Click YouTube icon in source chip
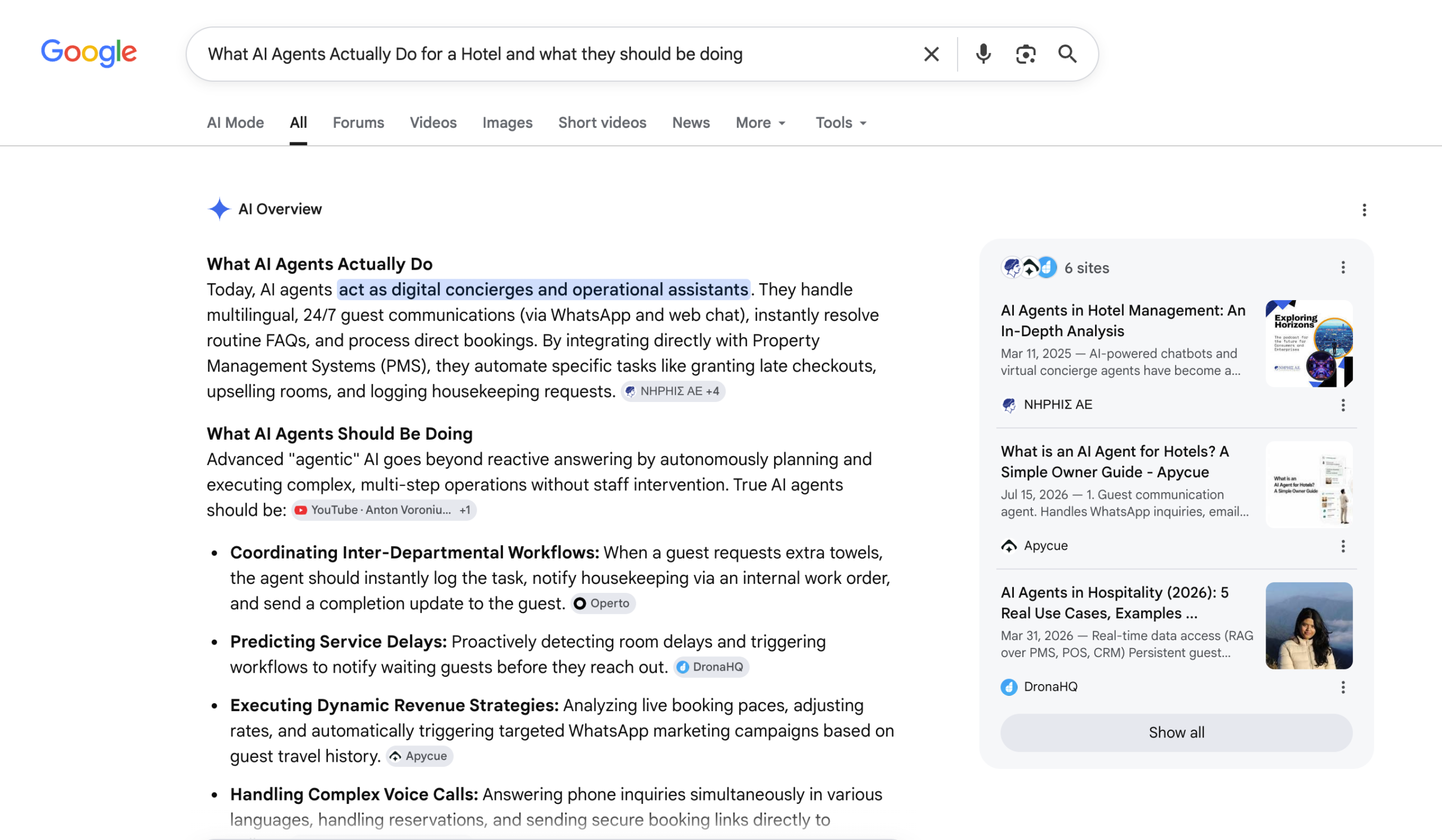The width and height of the screenshot is (1442, 840). pyautogui.click(x=300, y=510)
